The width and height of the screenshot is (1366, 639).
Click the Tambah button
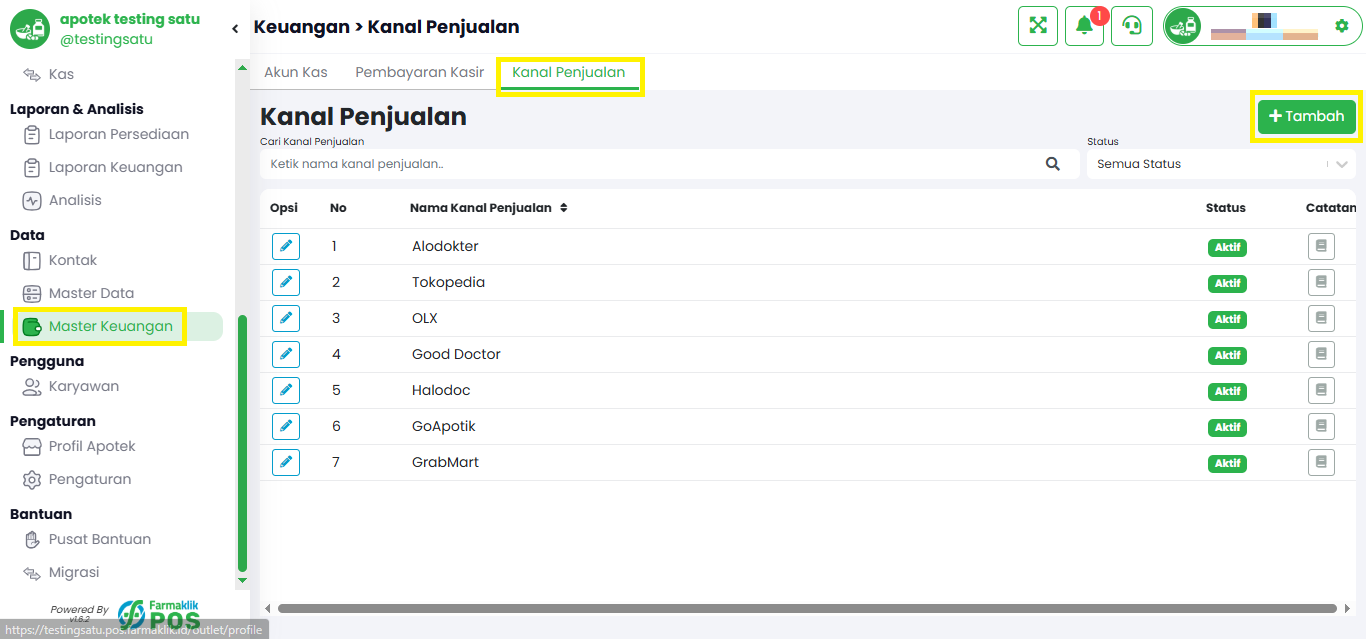point(1307,116)
